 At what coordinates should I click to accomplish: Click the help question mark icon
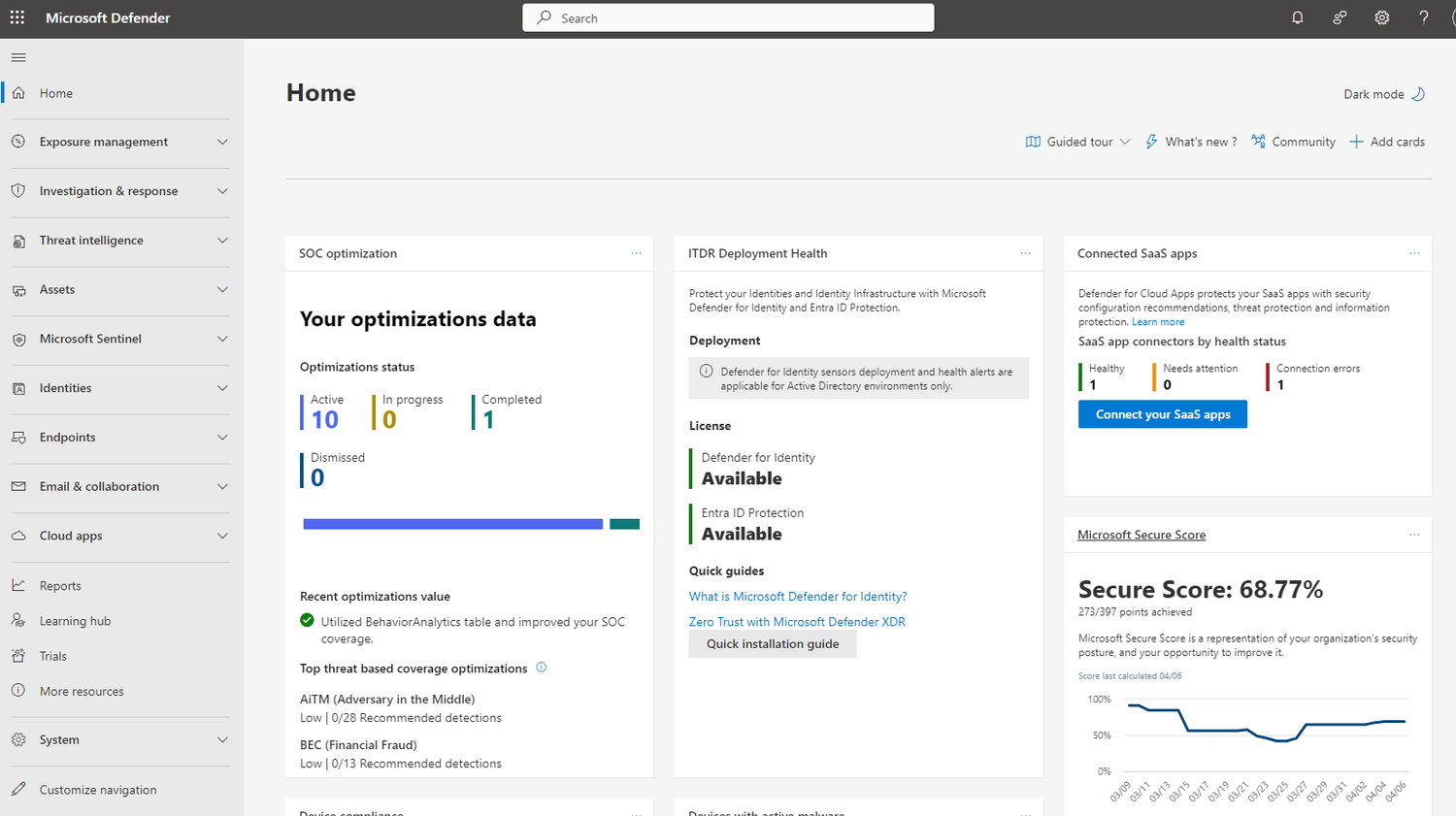coord(1423,17)
